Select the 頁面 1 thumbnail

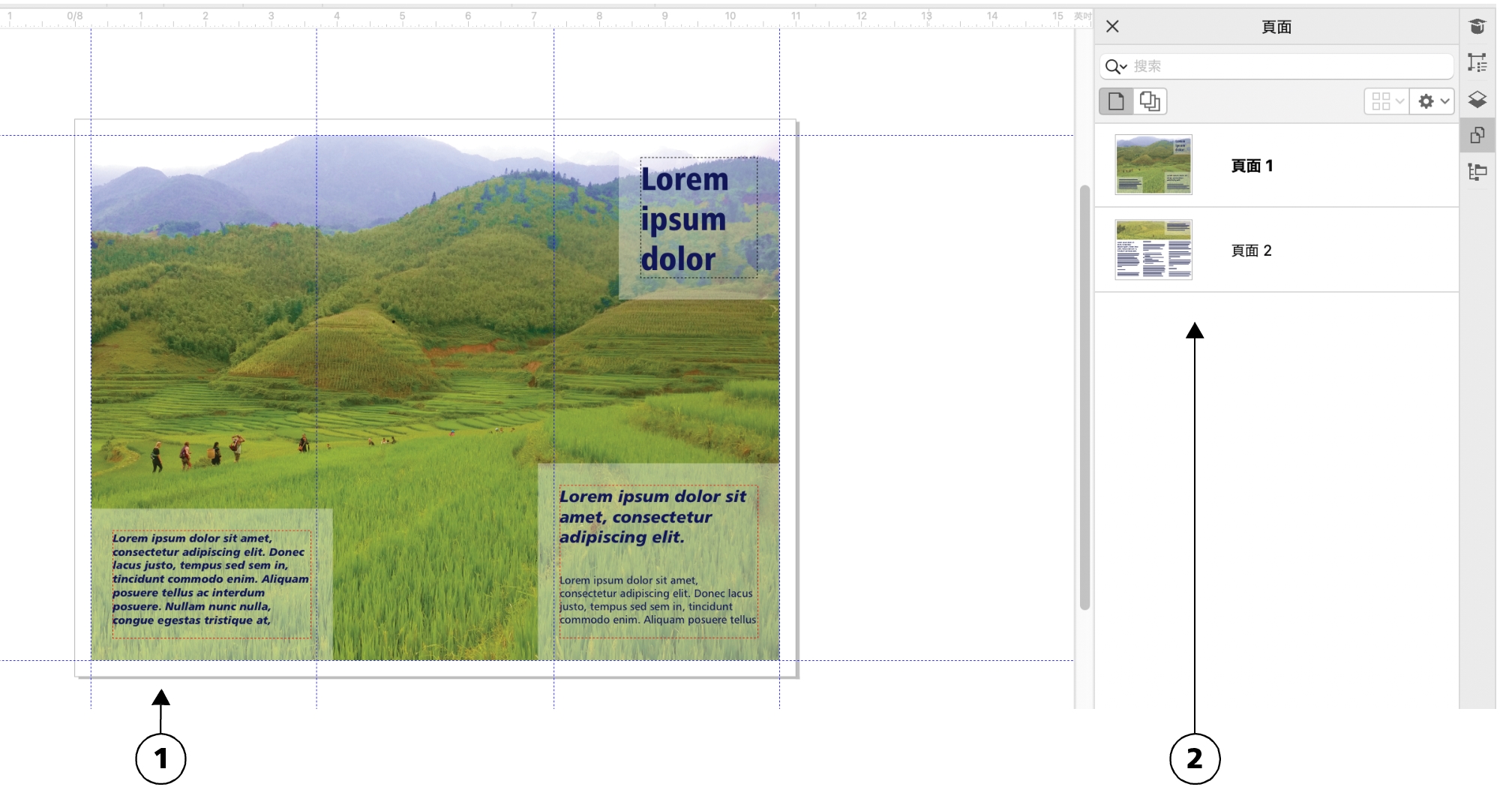(1153, 165)
